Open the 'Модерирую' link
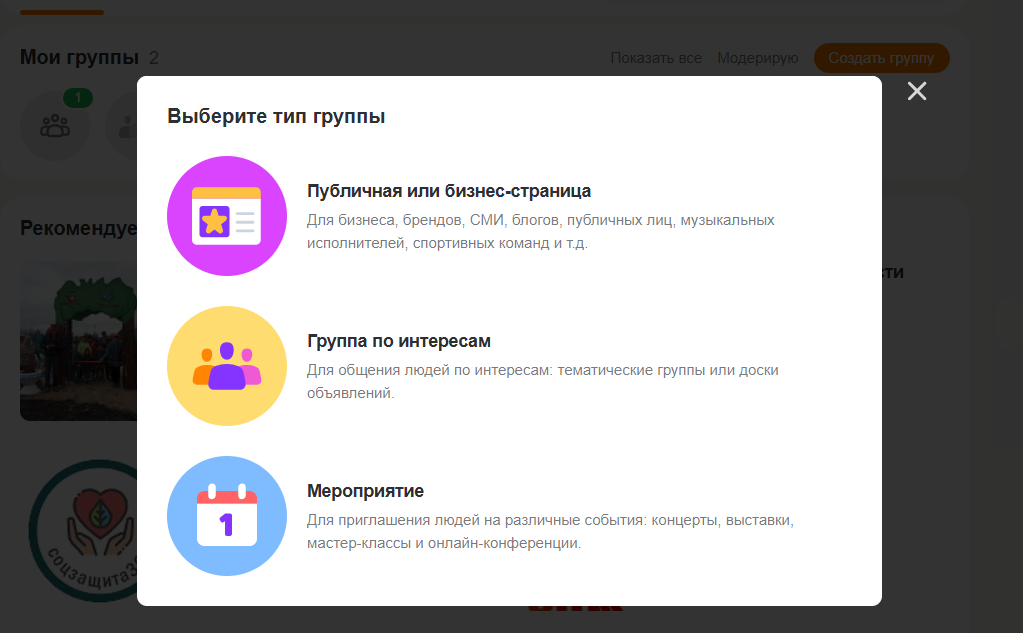This screenshot has width=1023, height=633. tap(757, 58)
